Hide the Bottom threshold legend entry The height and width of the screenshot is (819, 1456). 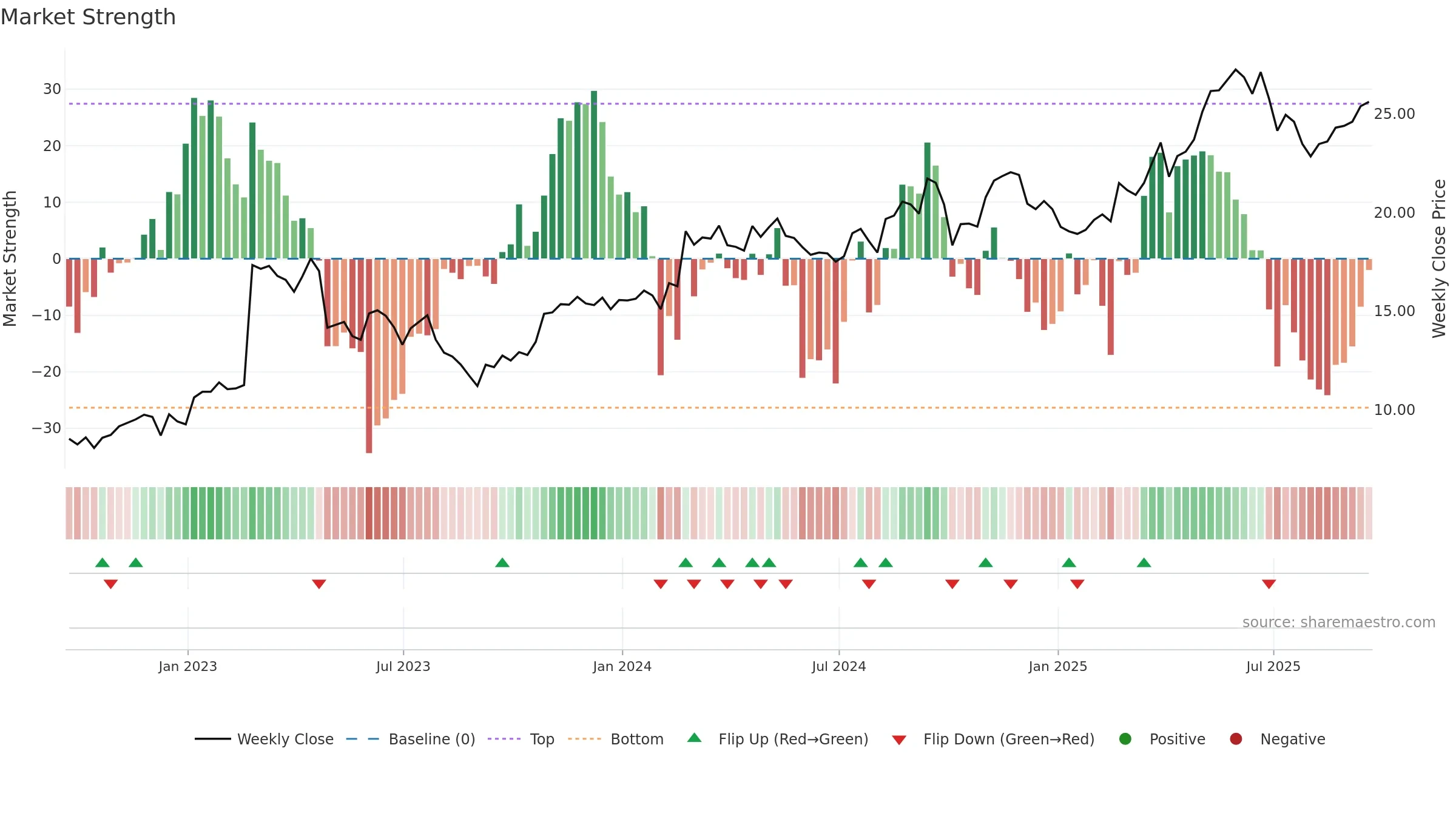(x=616, y=739)
